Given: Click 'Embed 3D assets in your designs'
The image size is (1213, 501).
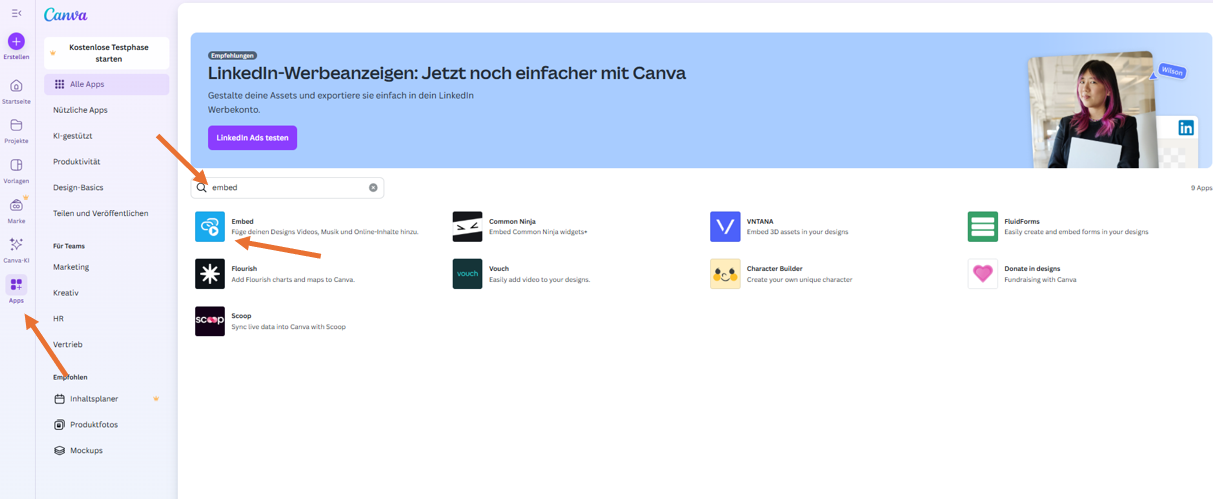Looking at the screenshot, I should [x=797, y=232].
